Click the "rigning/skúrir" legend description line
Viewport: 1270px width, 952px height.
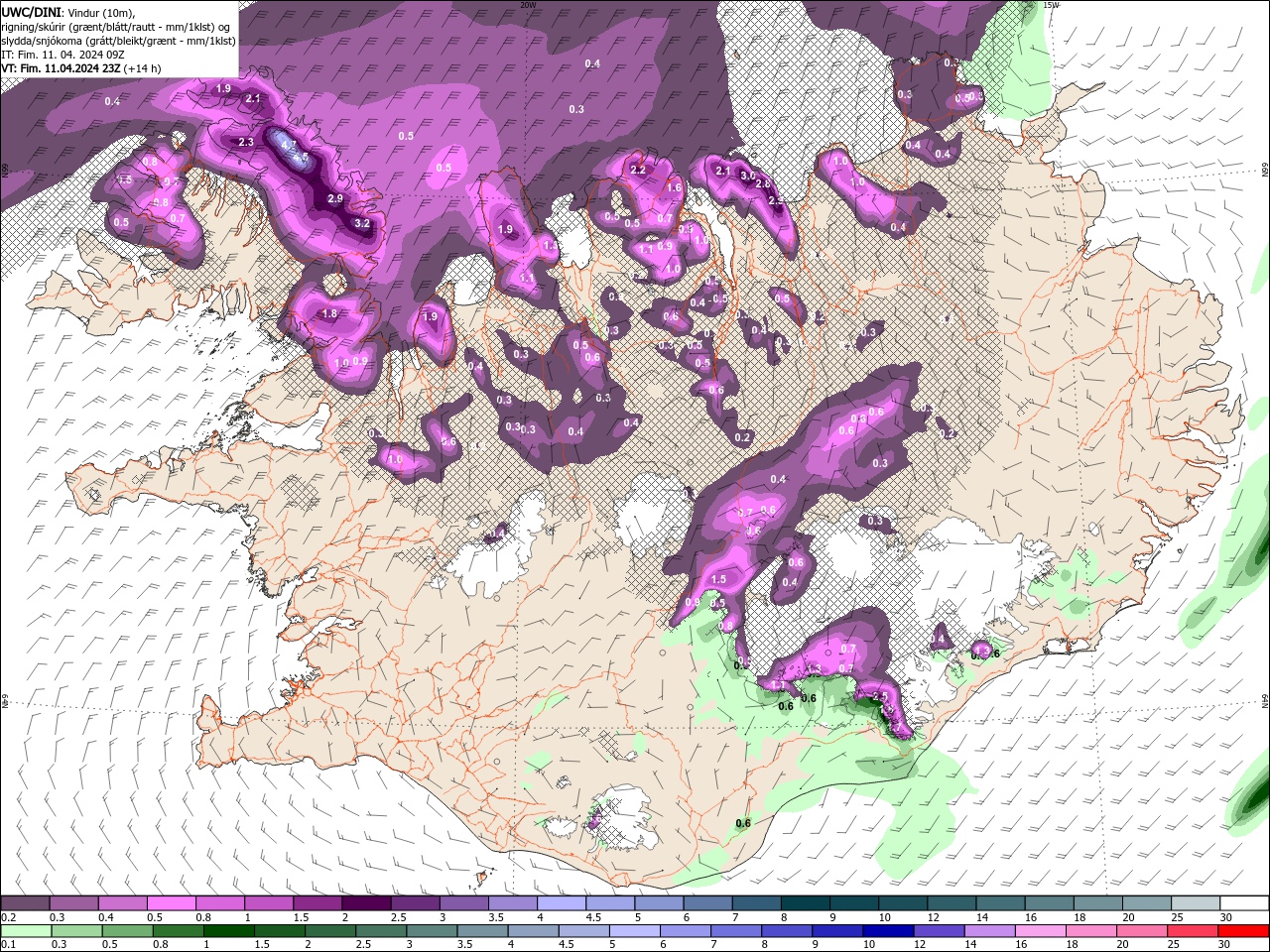point(116,26)
